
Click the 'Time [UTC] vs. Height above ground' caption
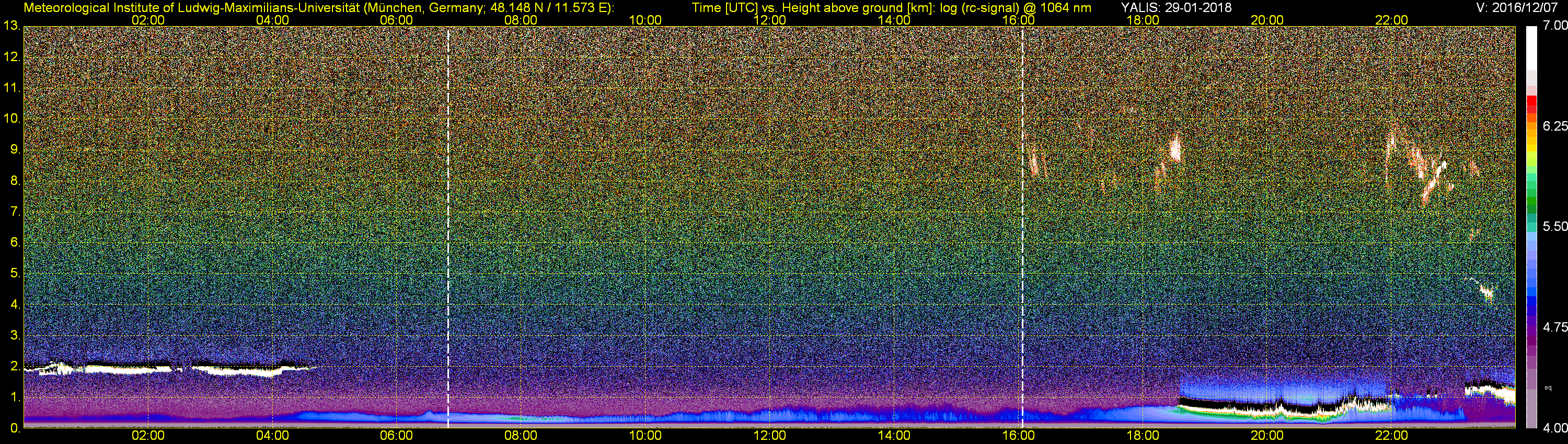click(x=891, y=7)
